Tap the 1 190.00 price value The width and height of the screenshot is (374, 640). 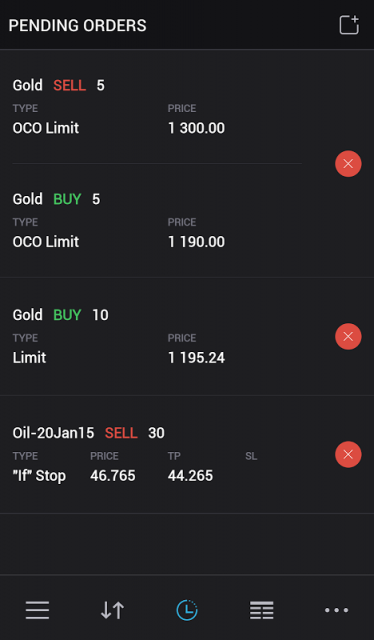pos(196,242)
